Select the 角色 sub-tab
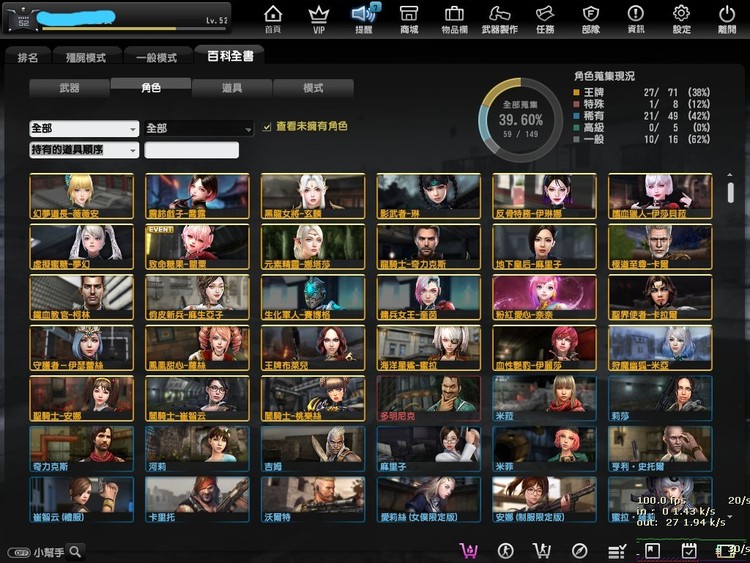The width and height of the screenshot is (750, 563). [x=151, y=88]
